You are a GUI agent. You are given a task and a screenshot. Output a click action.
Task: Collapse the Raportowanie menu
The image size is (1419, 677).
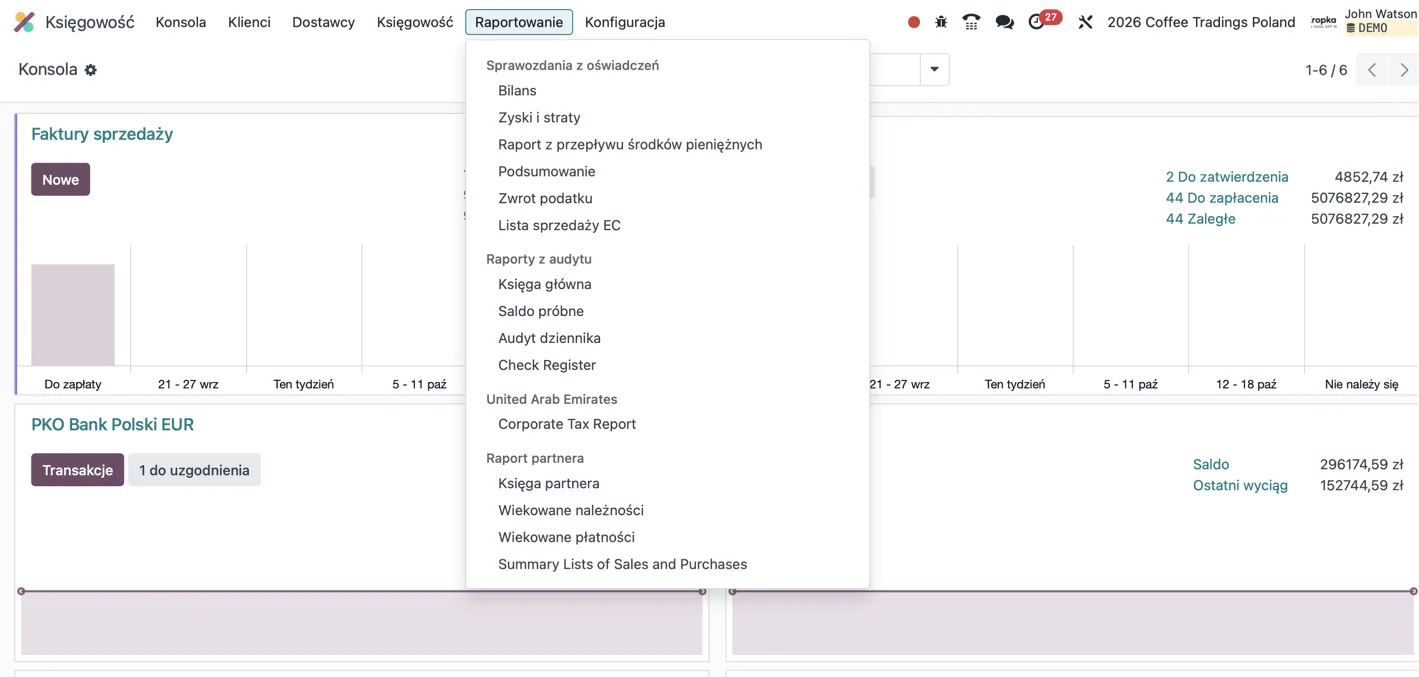click(519, 22)
